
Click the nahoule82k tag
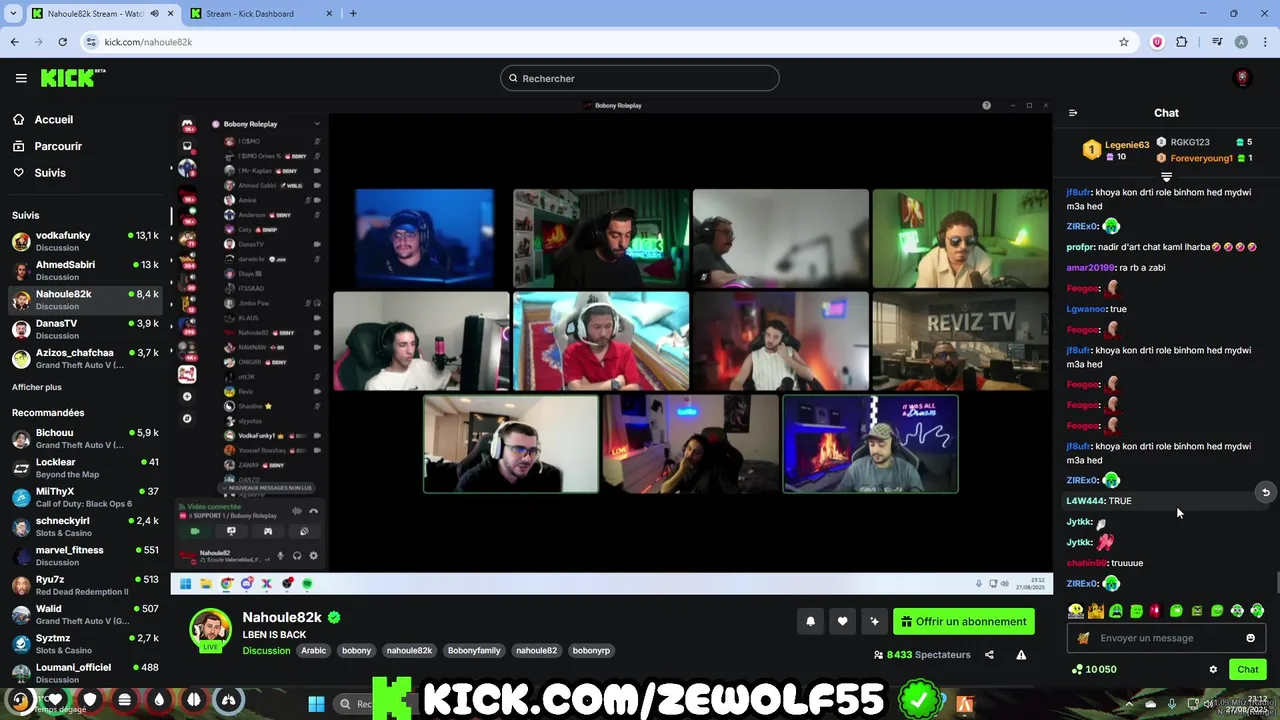(409, 651)
